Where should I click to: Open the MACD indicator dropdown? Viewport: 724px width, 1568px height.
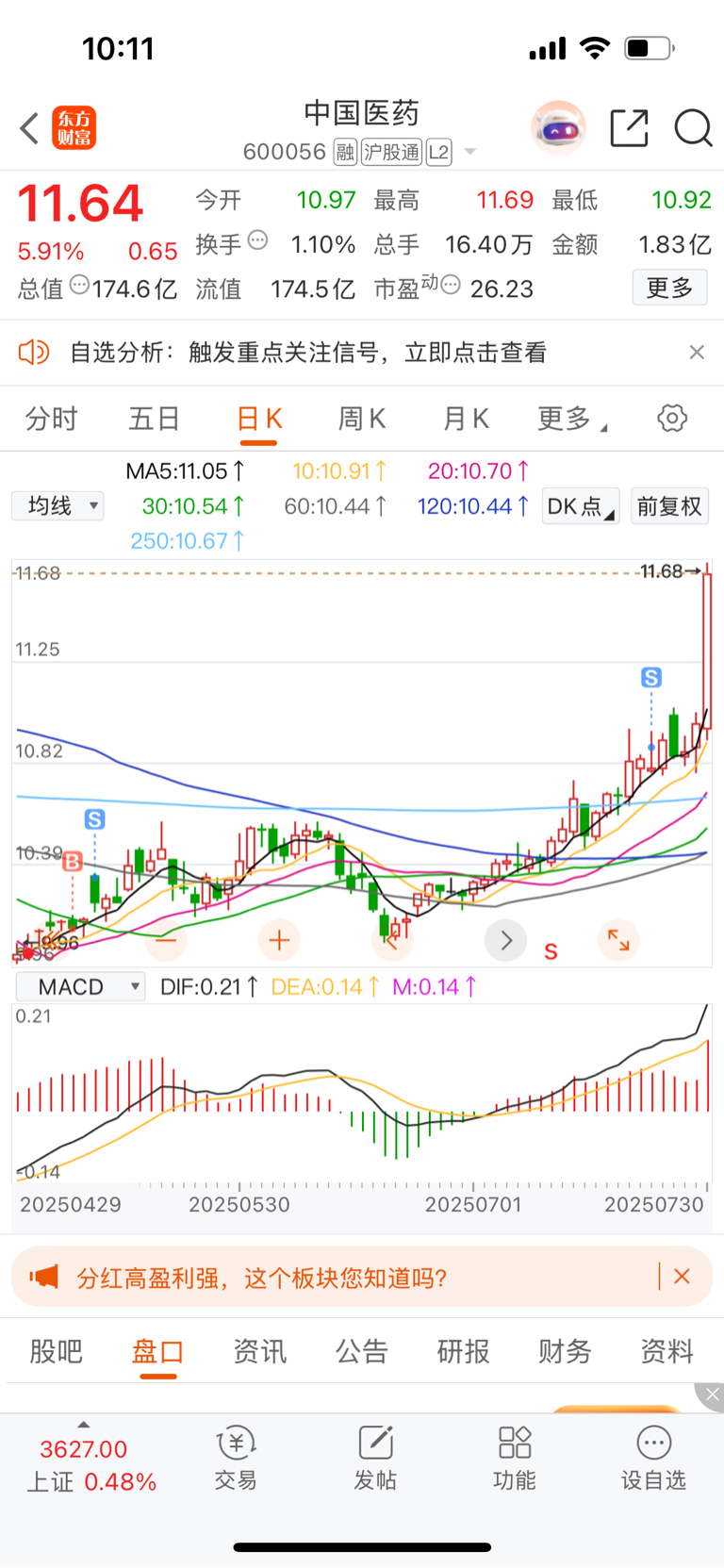pyautogui.click(x=80, y=987)
